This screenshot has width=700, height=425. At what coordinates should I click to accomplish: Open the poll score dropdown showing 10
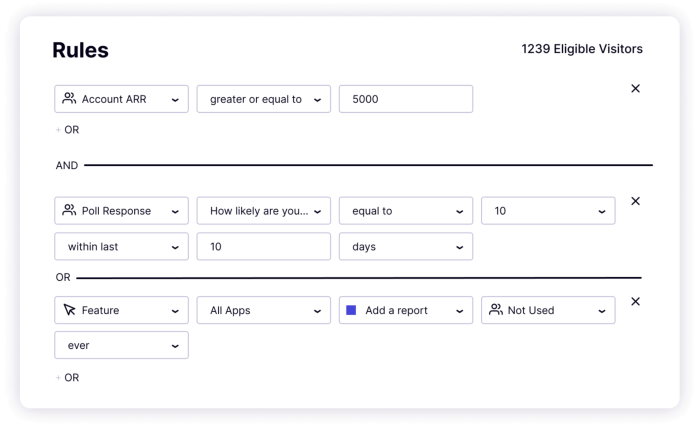pos(548,211)
